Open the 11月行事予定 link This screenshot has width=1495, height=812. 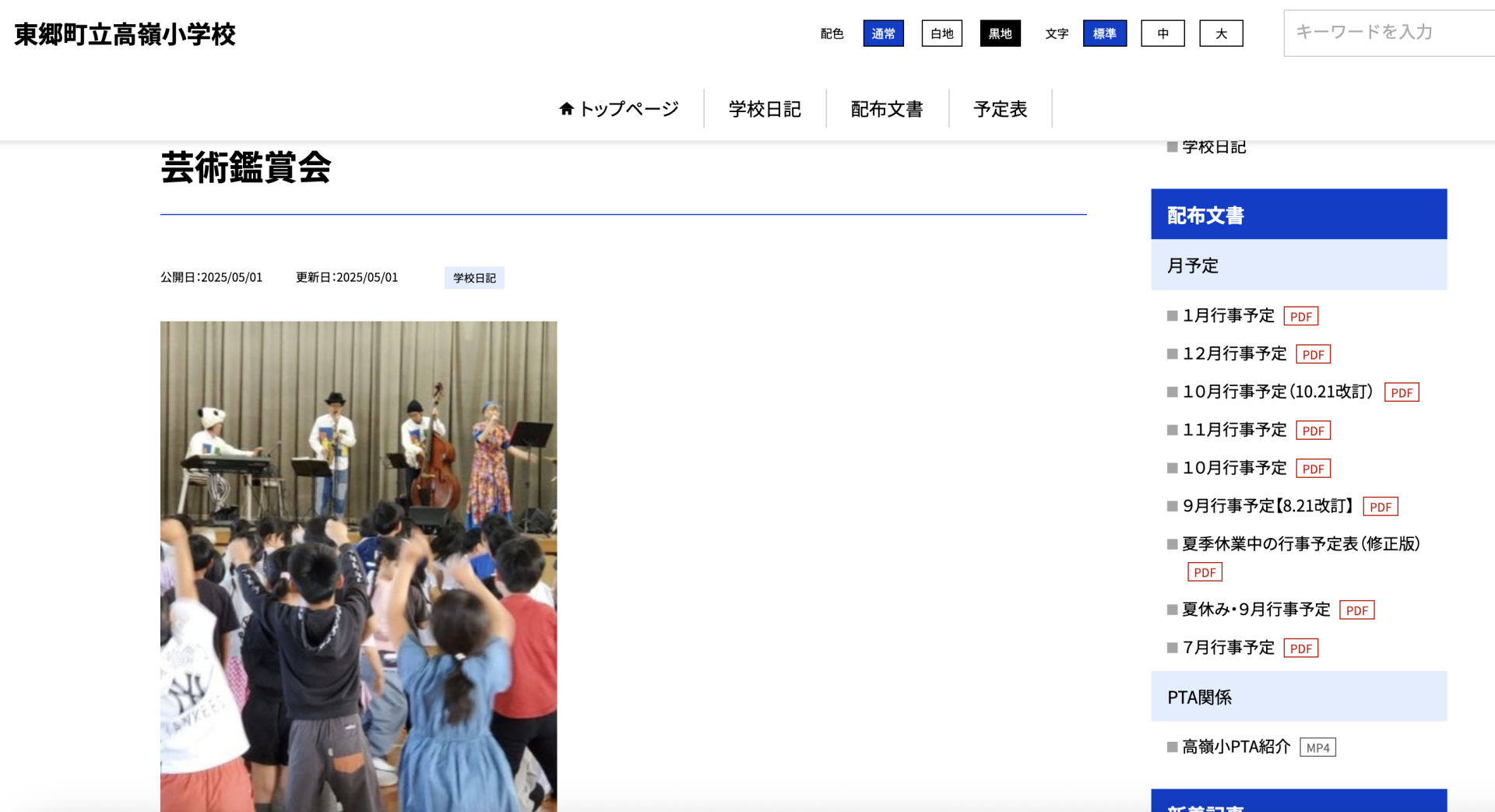pos(1233,430)
